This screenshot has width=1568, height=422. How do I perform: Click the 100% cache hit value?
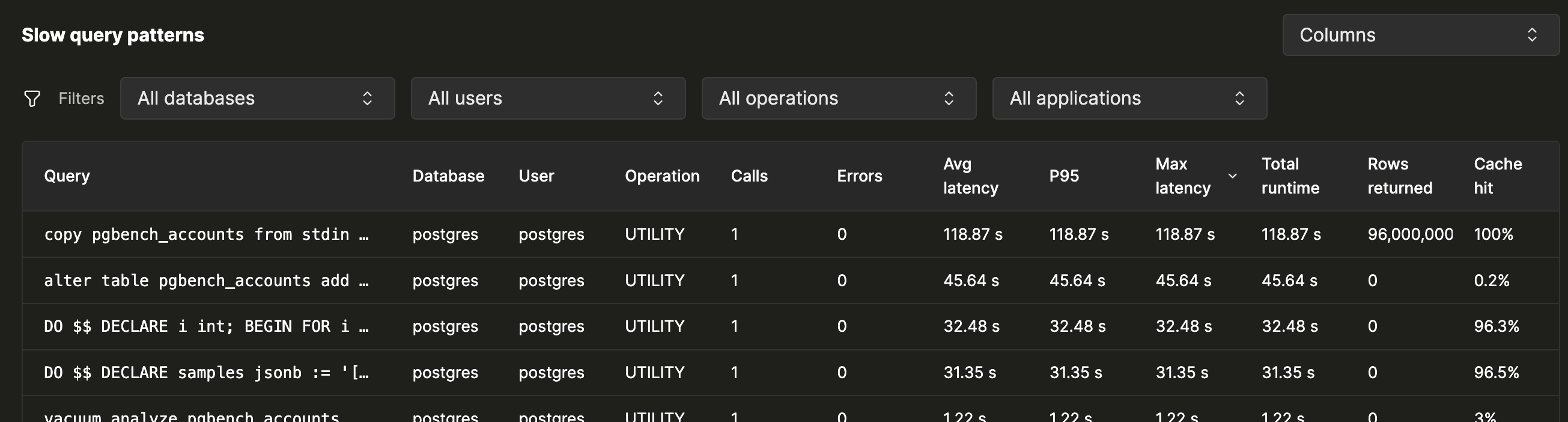pos(1493,234)
